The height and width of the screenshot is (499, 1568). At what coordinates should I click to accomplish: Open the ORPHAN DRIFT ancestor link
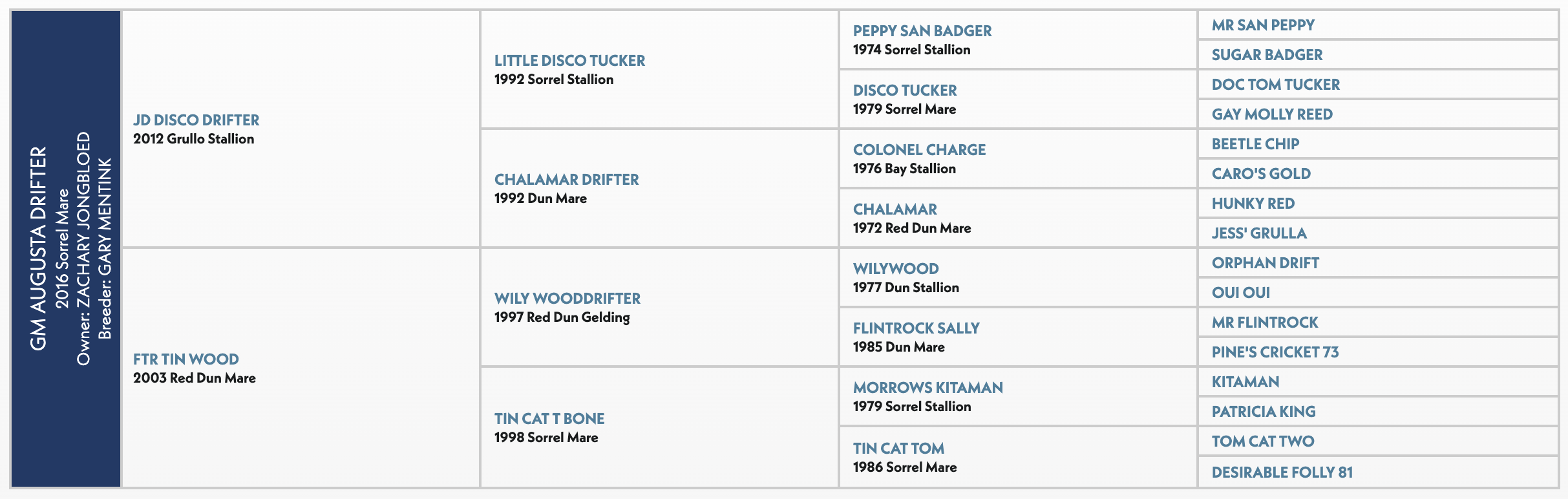coord(1265,263)
